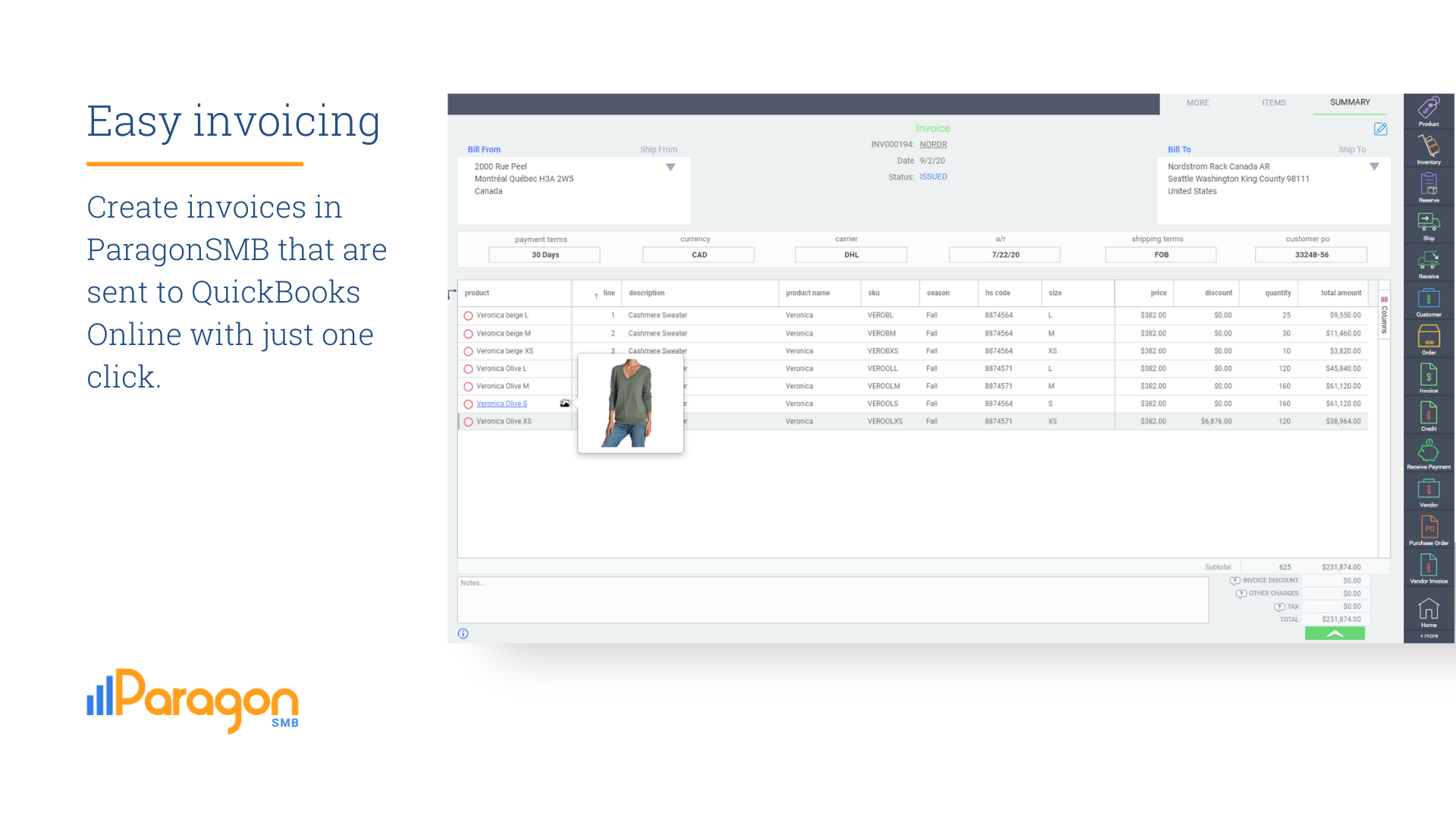The width and height of the screenshot is (1456, 819).
Task: Sort by sku column header
Action: pos(874,293)
